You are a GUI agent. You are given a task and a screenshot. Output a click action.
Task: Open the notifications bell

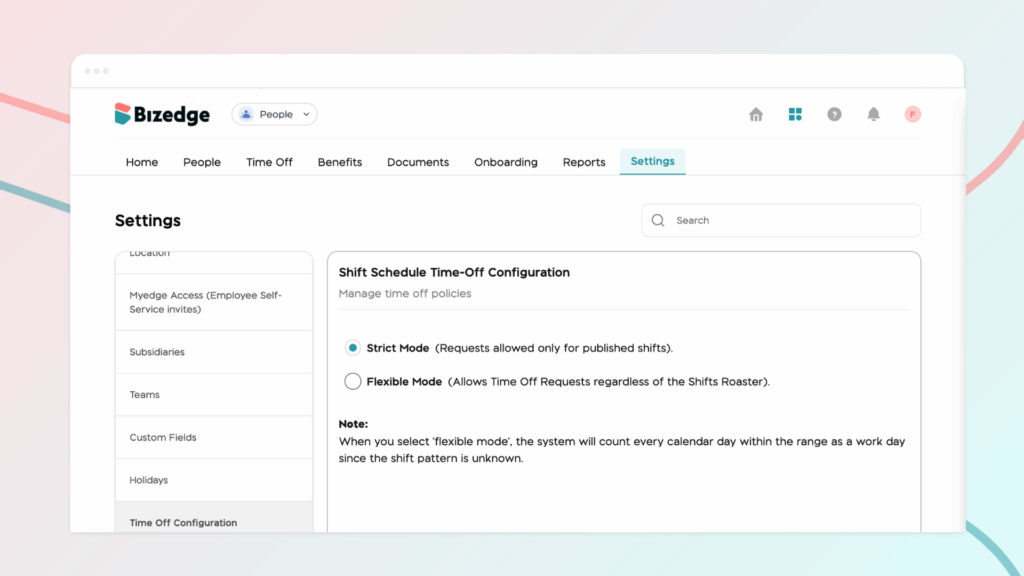(873, 115)
